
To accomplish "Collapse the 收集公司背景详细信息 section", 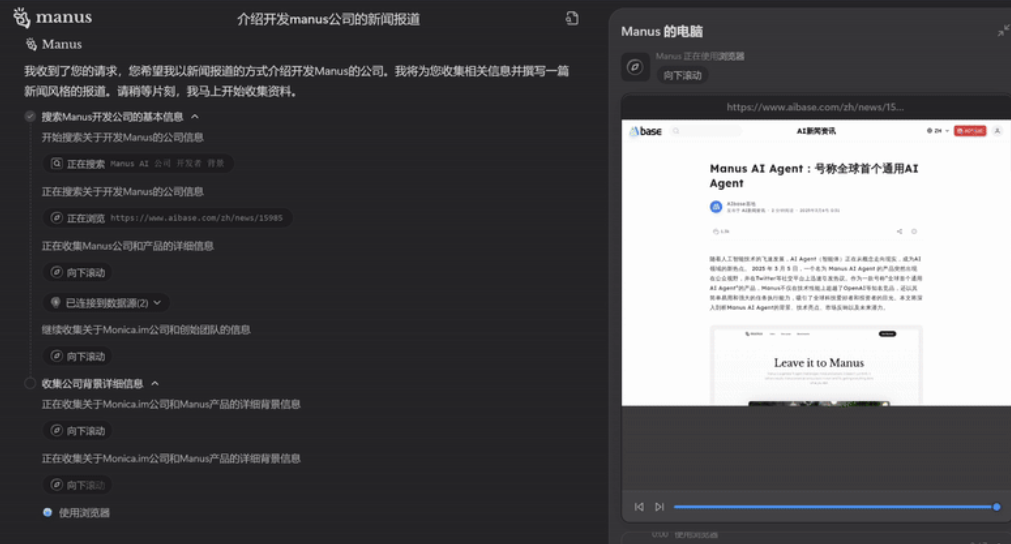I will [155, 383].
